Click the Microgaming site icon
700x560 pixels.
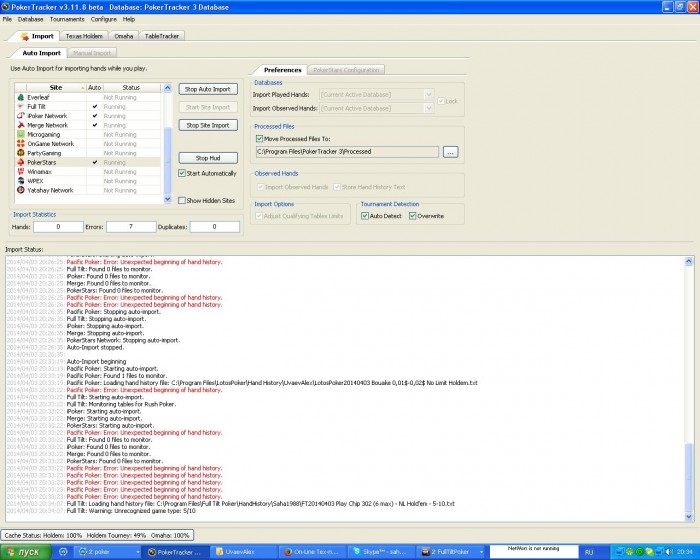click(x=21, y=134)
